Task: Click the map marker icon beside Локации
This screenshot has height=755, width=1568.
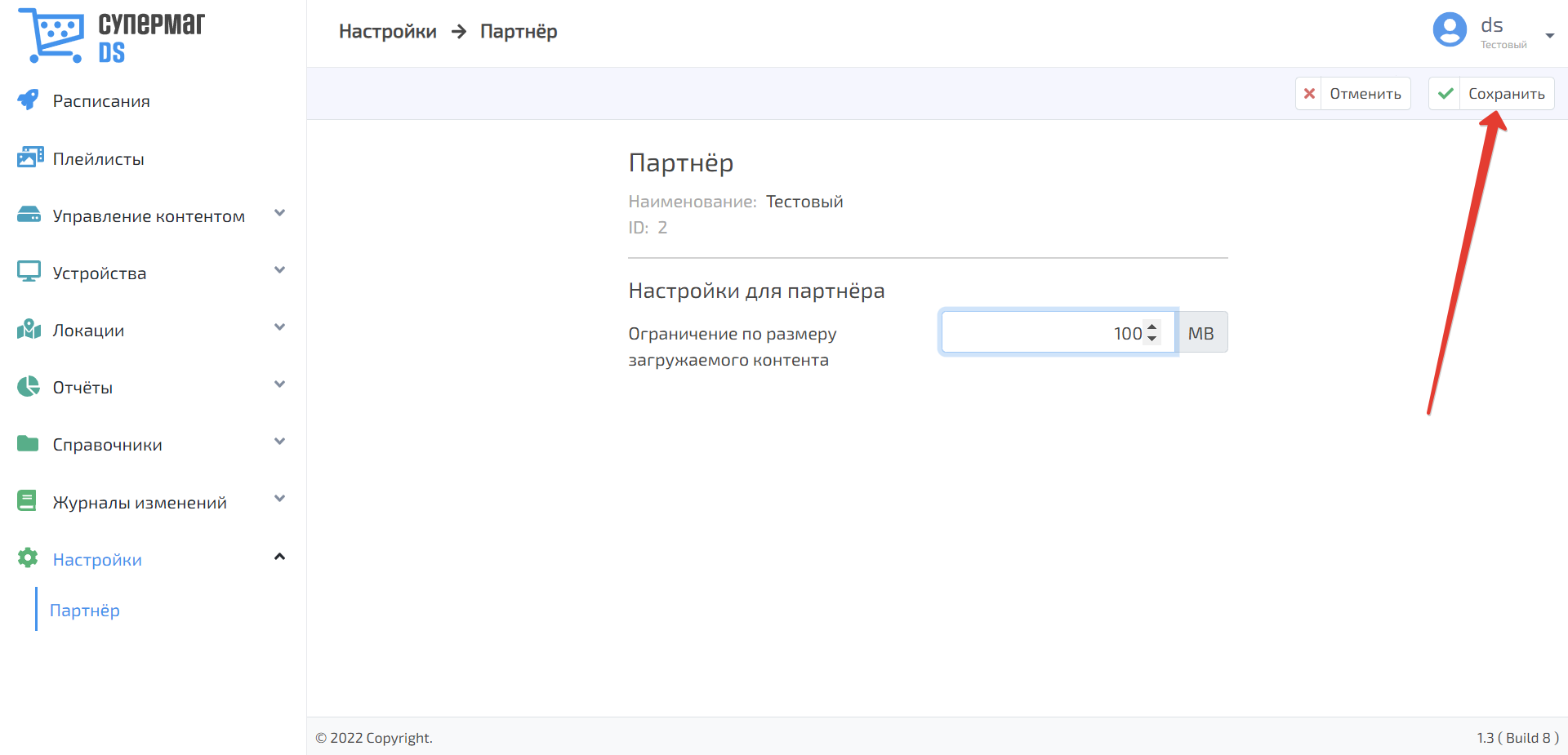Action: click(x=29, y=329)
